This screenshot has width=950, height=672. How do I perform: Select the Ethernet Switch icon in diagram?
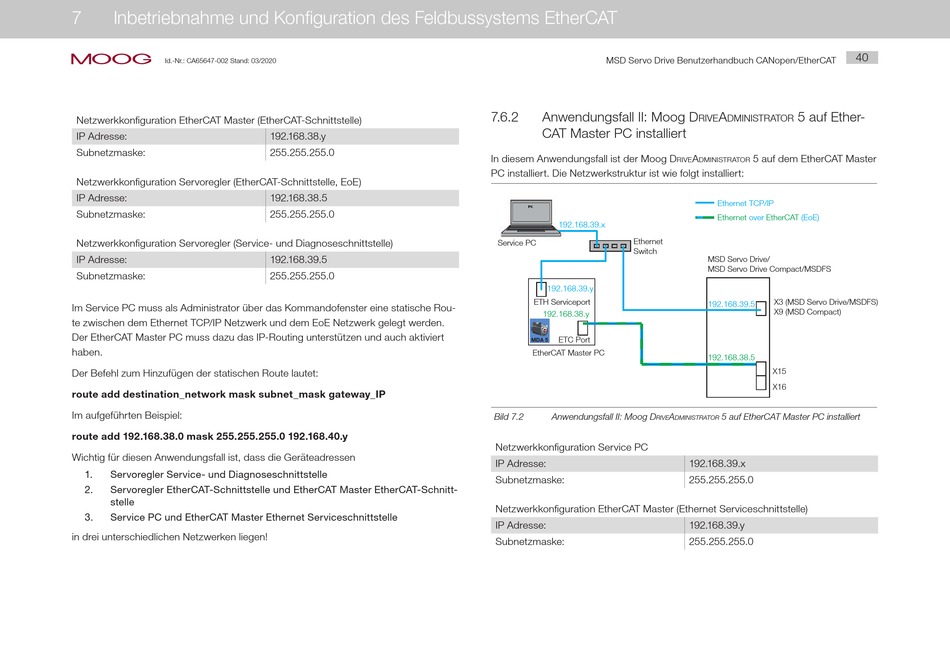coord(610,246)
